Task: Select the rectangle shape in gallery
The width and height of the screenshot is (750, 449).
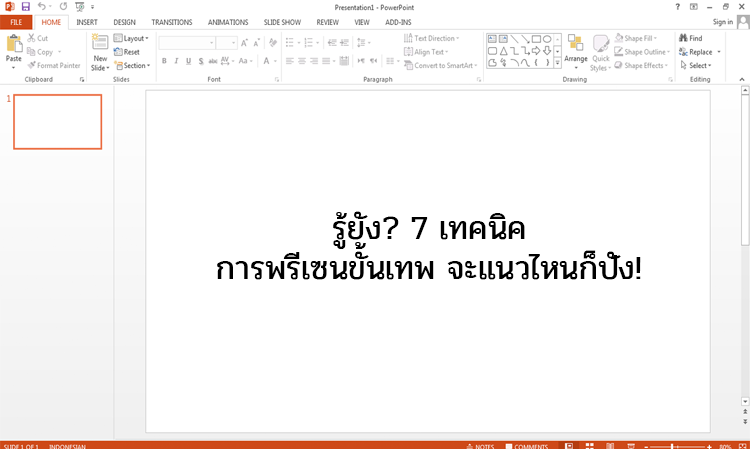Action: pyautogui.click(x=536, y=39)
